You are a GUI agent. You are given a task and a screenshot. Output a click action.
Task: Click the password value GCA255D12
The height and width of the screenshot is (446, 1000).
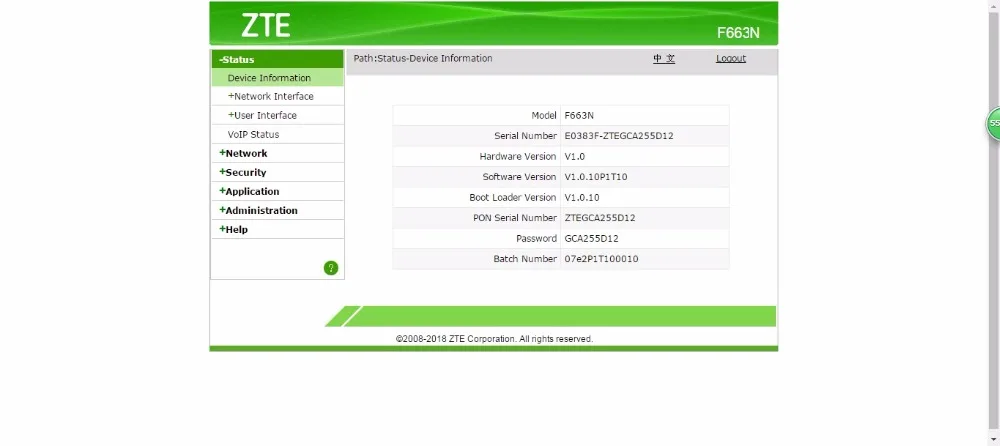click(x=591, y=239)
